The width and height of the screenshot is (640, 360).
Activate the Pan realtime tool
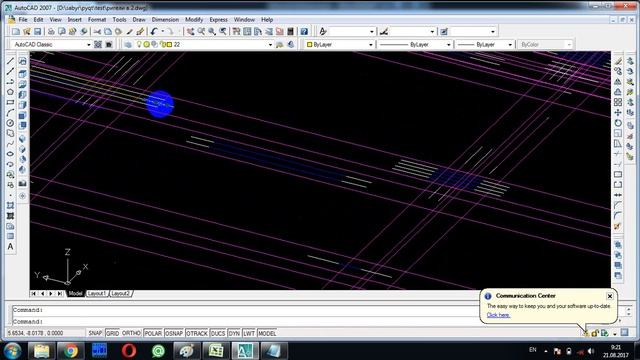[191, 31]
